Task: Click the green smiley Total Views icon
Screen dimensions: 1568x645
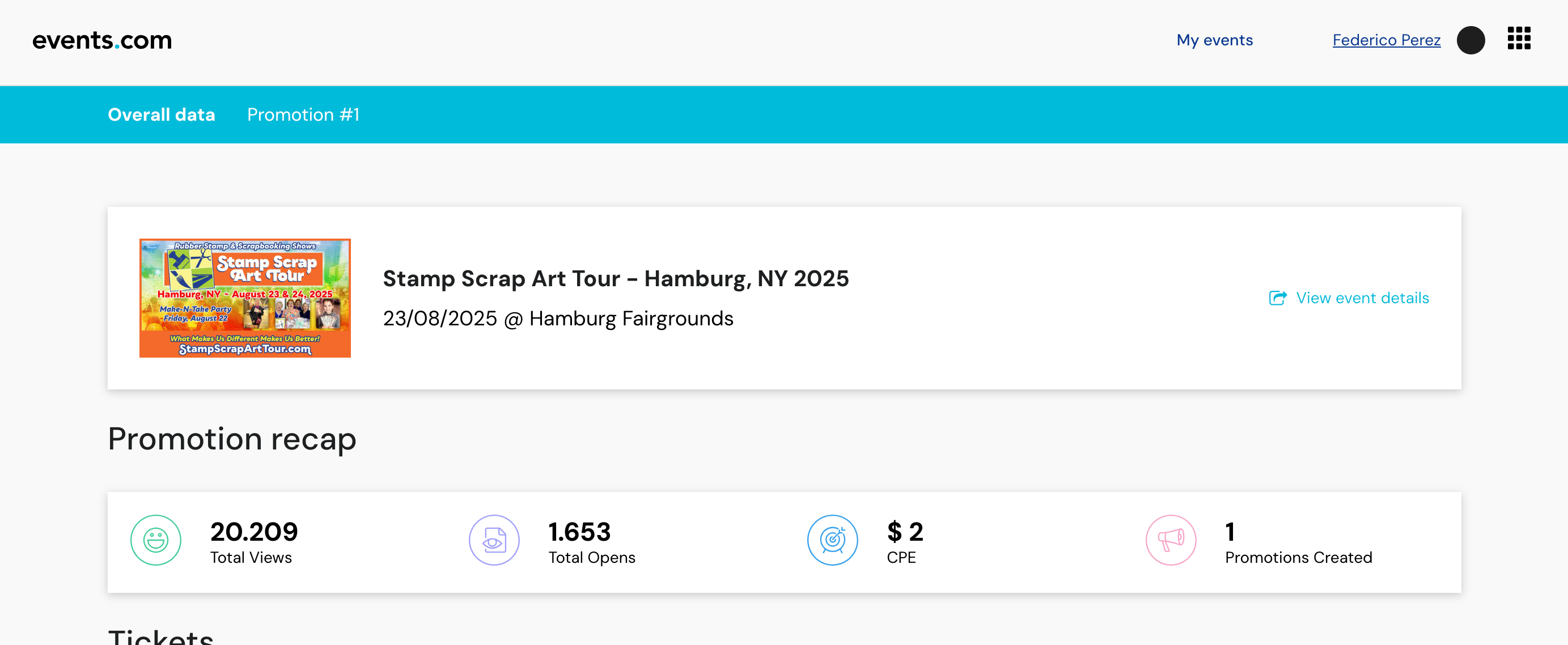Action: [x=156, y=540]
